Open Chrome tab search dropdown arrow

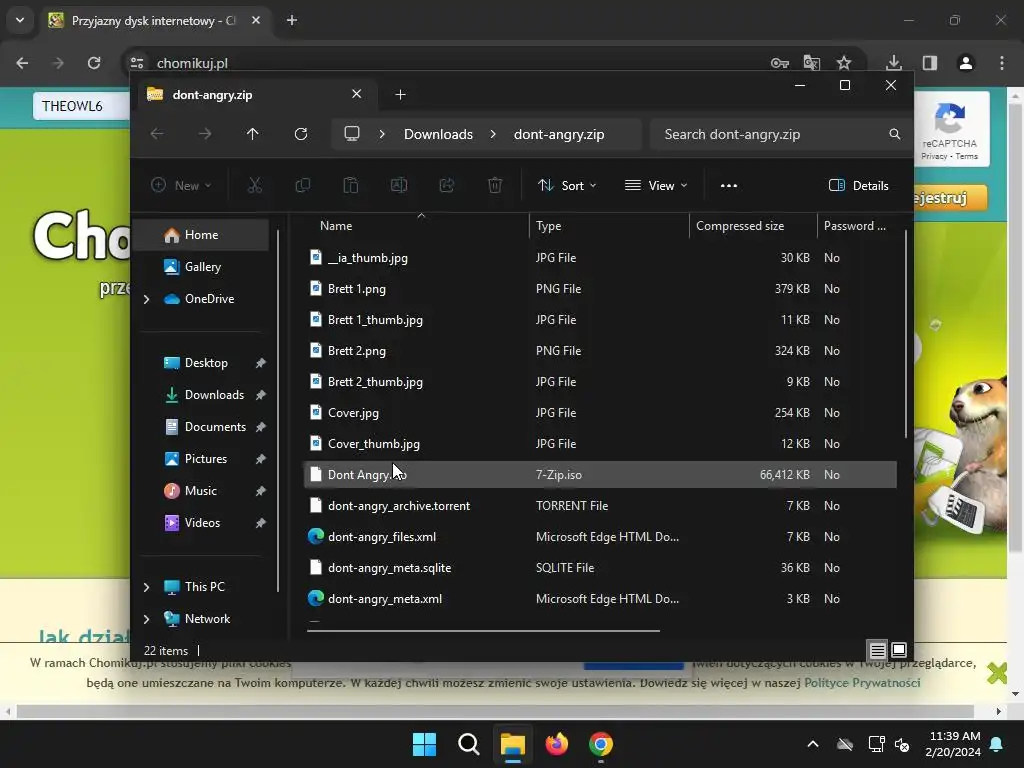(x=20, y=20)
